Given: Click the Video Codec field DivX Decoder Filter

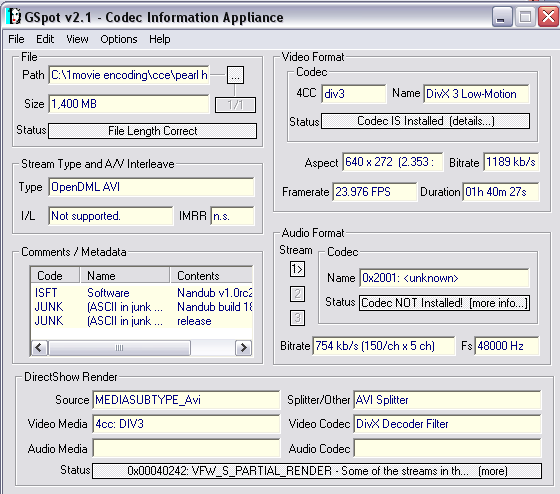Looking at the screenshot, I should (x=448, y=424).
